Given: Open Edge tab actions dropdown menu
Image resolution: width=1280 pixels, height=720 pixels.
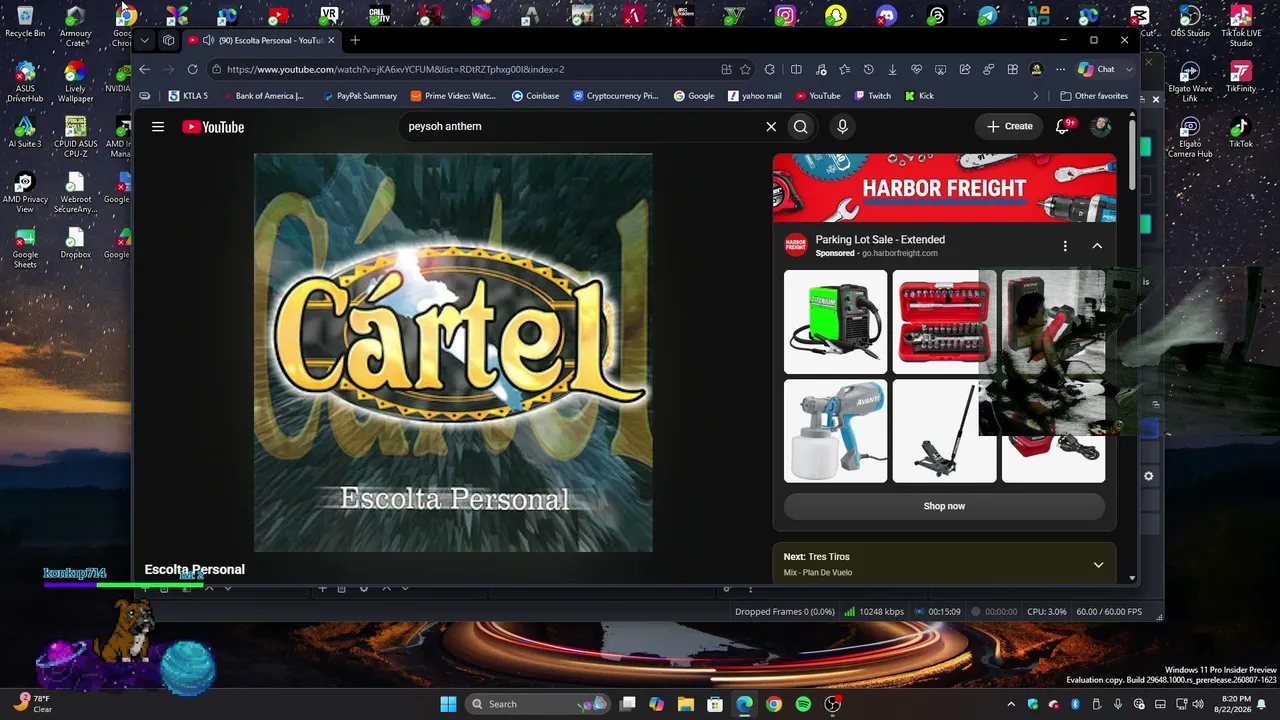Looking at the screenshot, I should [144, 40].
